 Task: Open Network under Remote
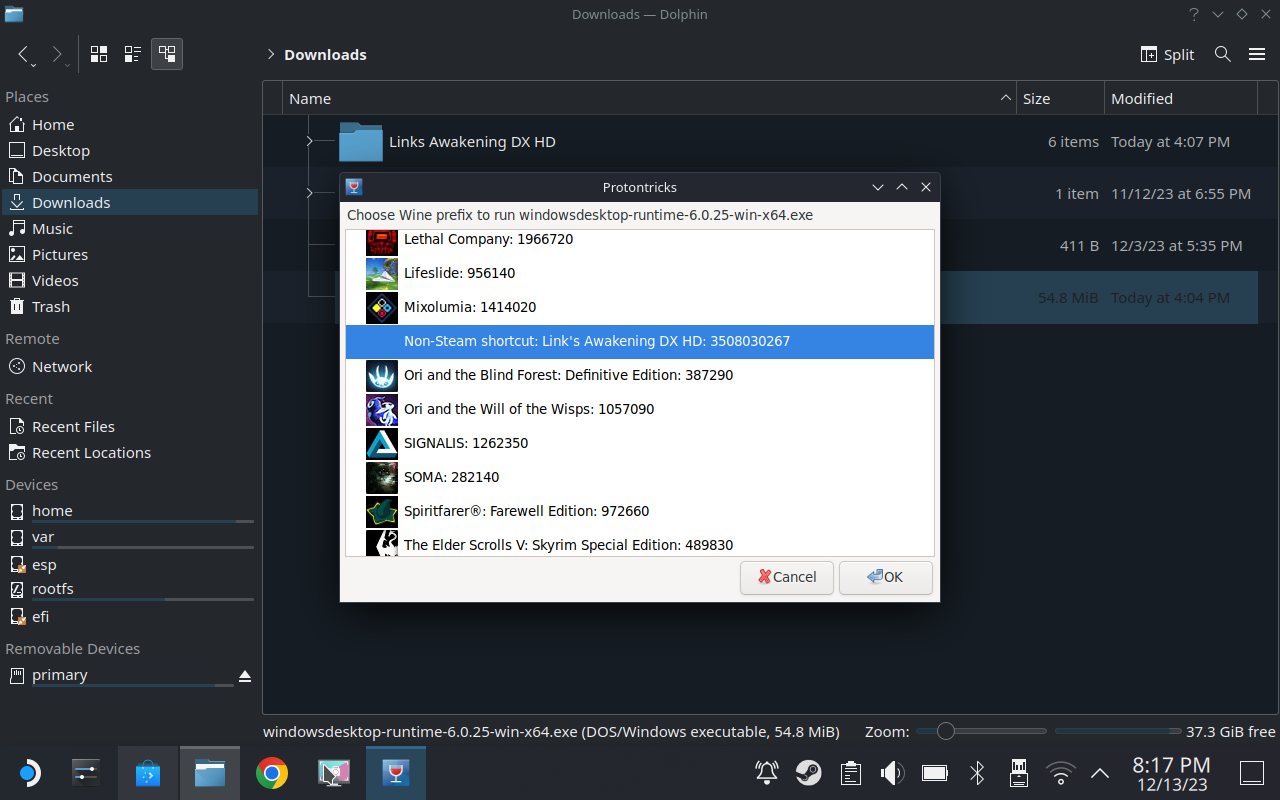pos(129,367)
